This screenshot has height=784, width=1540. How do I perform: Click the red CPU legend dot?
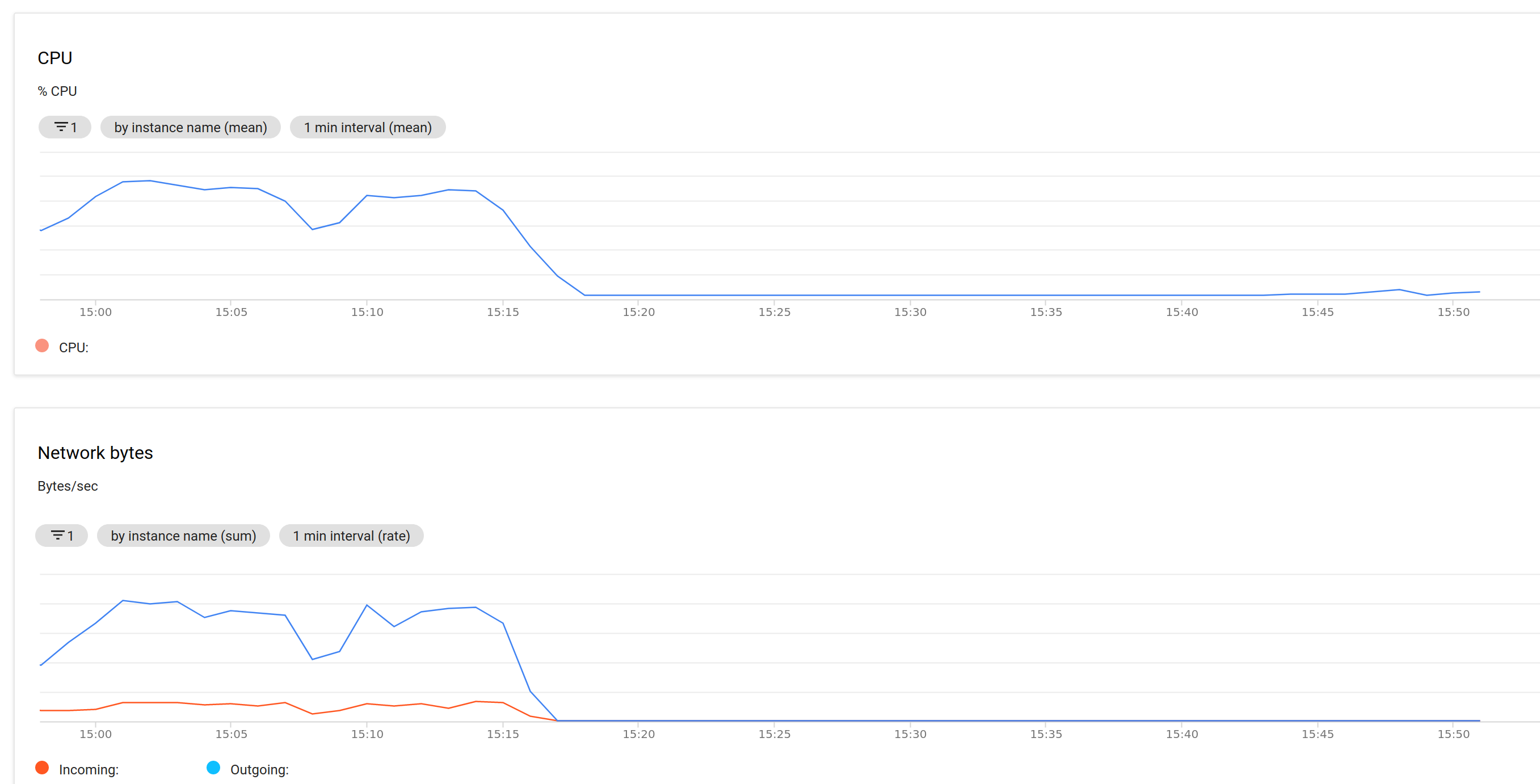[43, 345]
